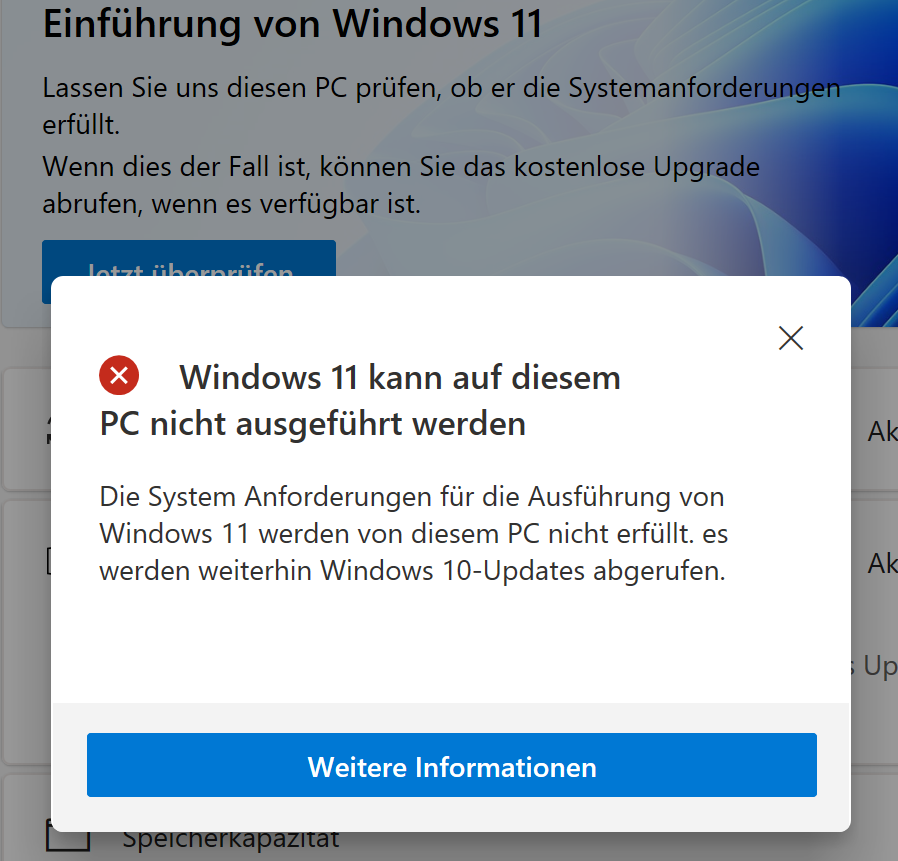
Task: Open Weitere Informationen
Action: tap(451, 765)
